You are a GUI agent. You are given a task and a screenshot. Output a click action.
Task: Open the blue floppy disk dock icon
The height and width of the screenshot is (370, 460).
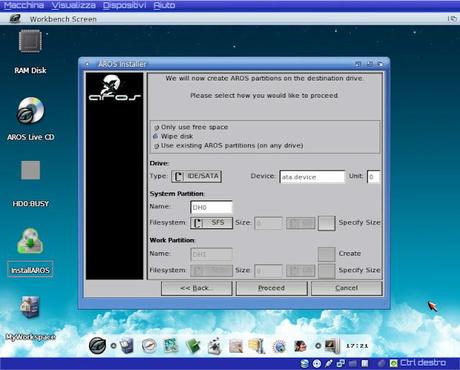tap(127, 346)
